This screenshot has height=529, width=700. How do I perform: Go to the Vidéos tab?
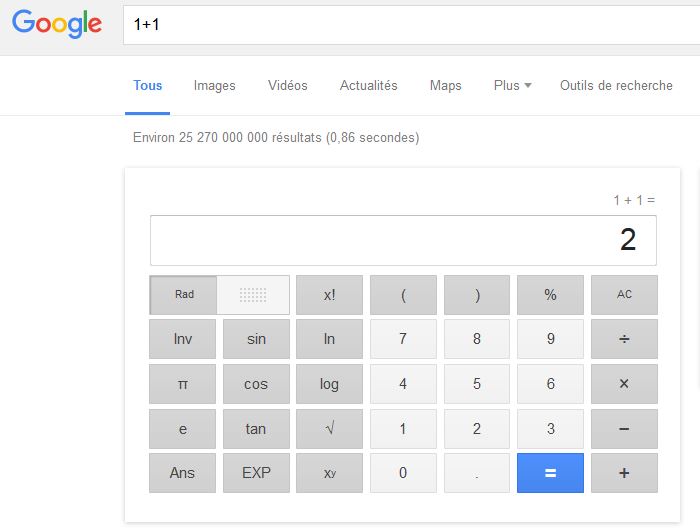coord(288,86)
